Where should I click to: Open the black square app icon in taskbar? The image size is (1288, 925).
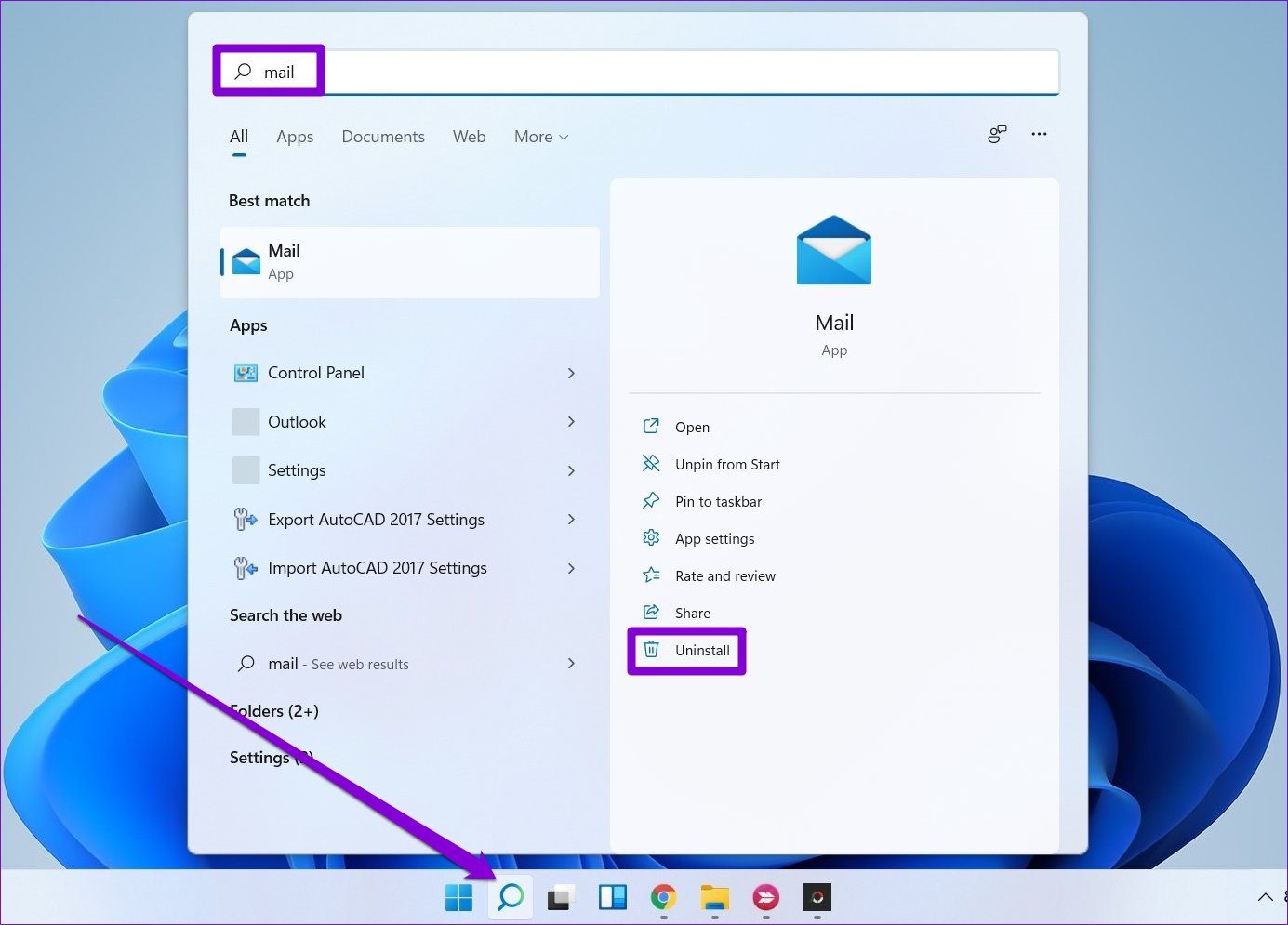click(x=817, y=897)
